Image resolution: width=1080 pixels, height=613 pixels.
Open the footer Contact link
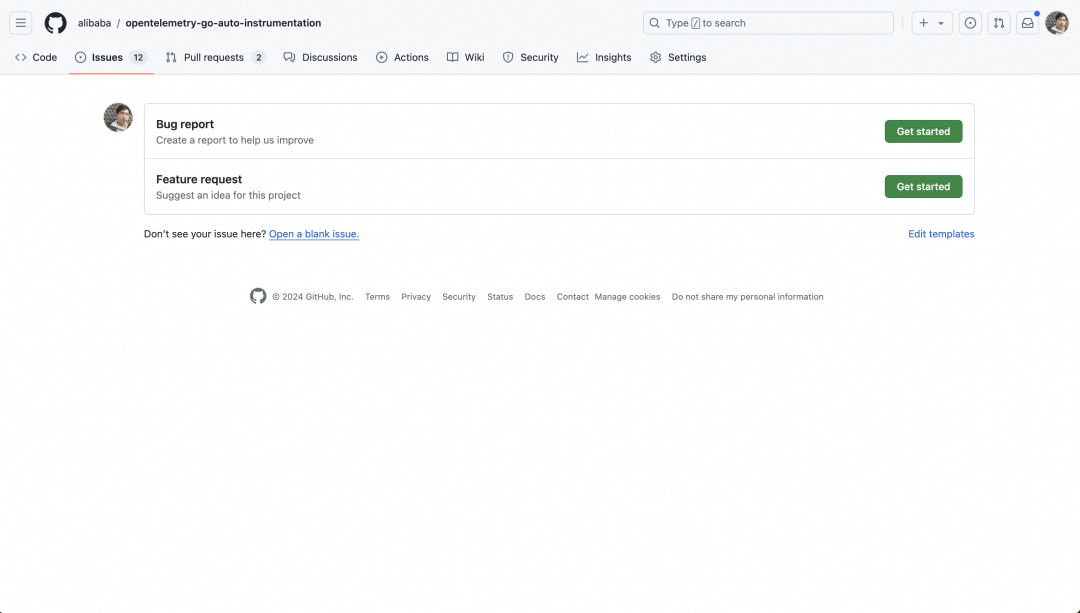(572, 297)
